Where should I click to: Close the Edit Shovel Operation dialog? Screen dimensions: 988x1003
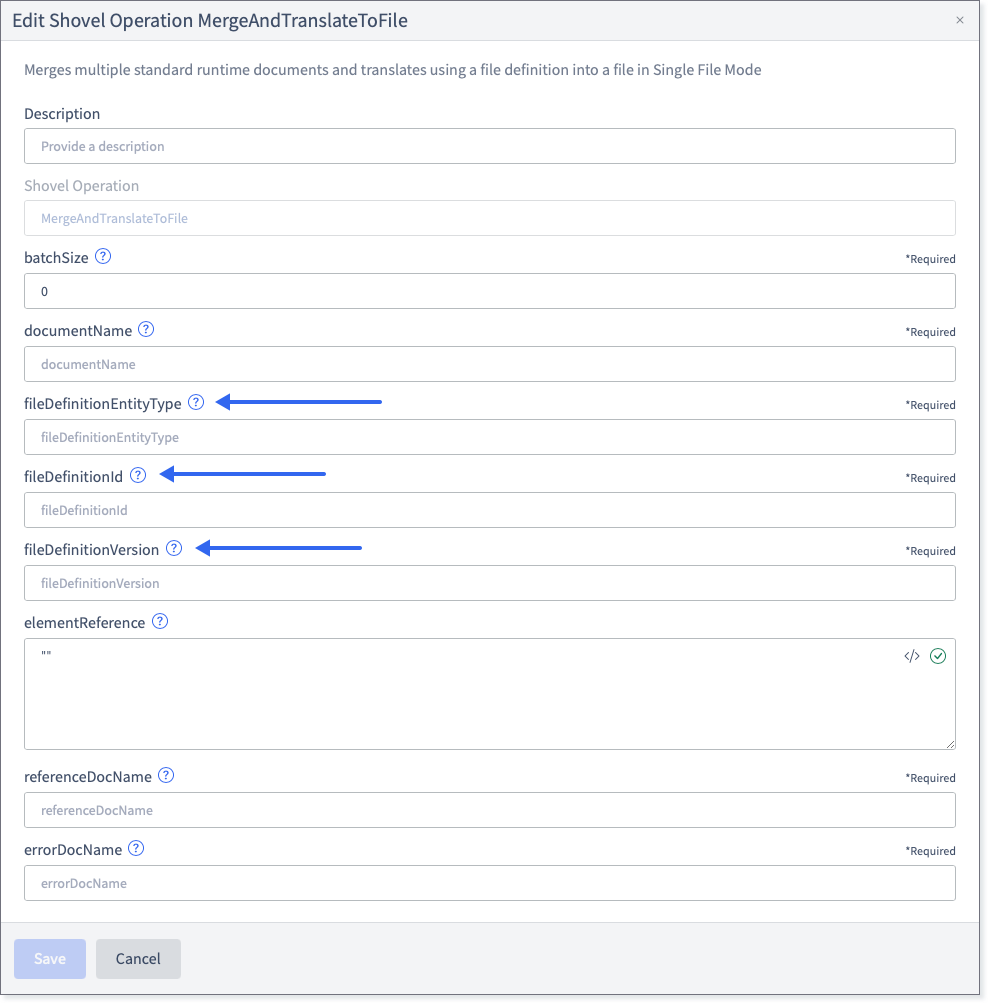coord(960,20)
